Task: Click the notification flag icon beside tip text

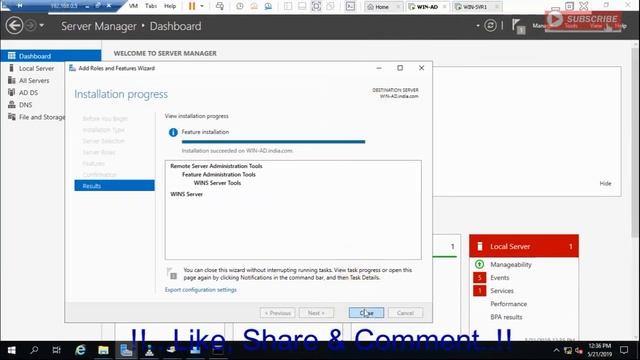Action: tap(172, 273)
